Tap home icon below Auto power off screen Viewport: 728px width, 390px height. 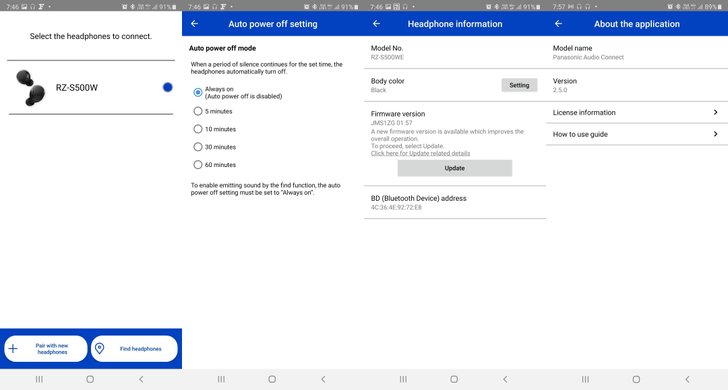point(272,379)
